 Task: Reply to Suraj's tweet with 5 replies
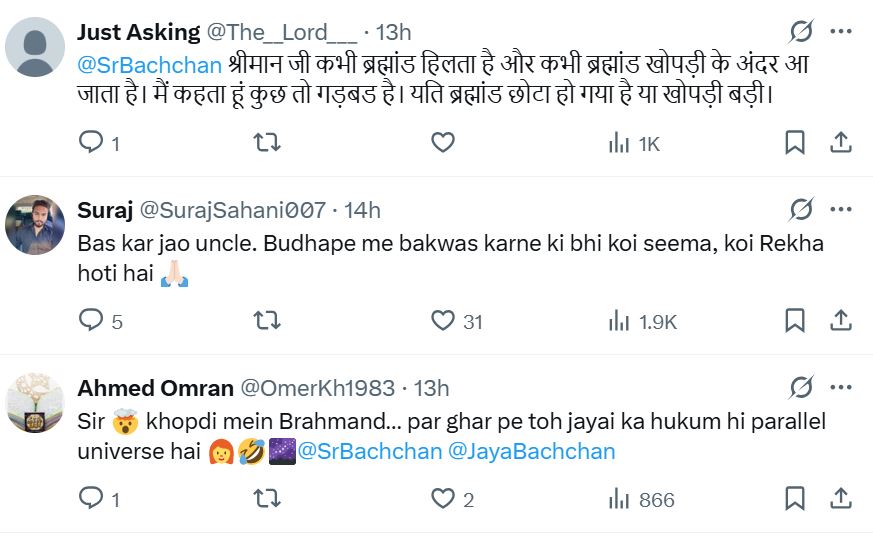92,321
